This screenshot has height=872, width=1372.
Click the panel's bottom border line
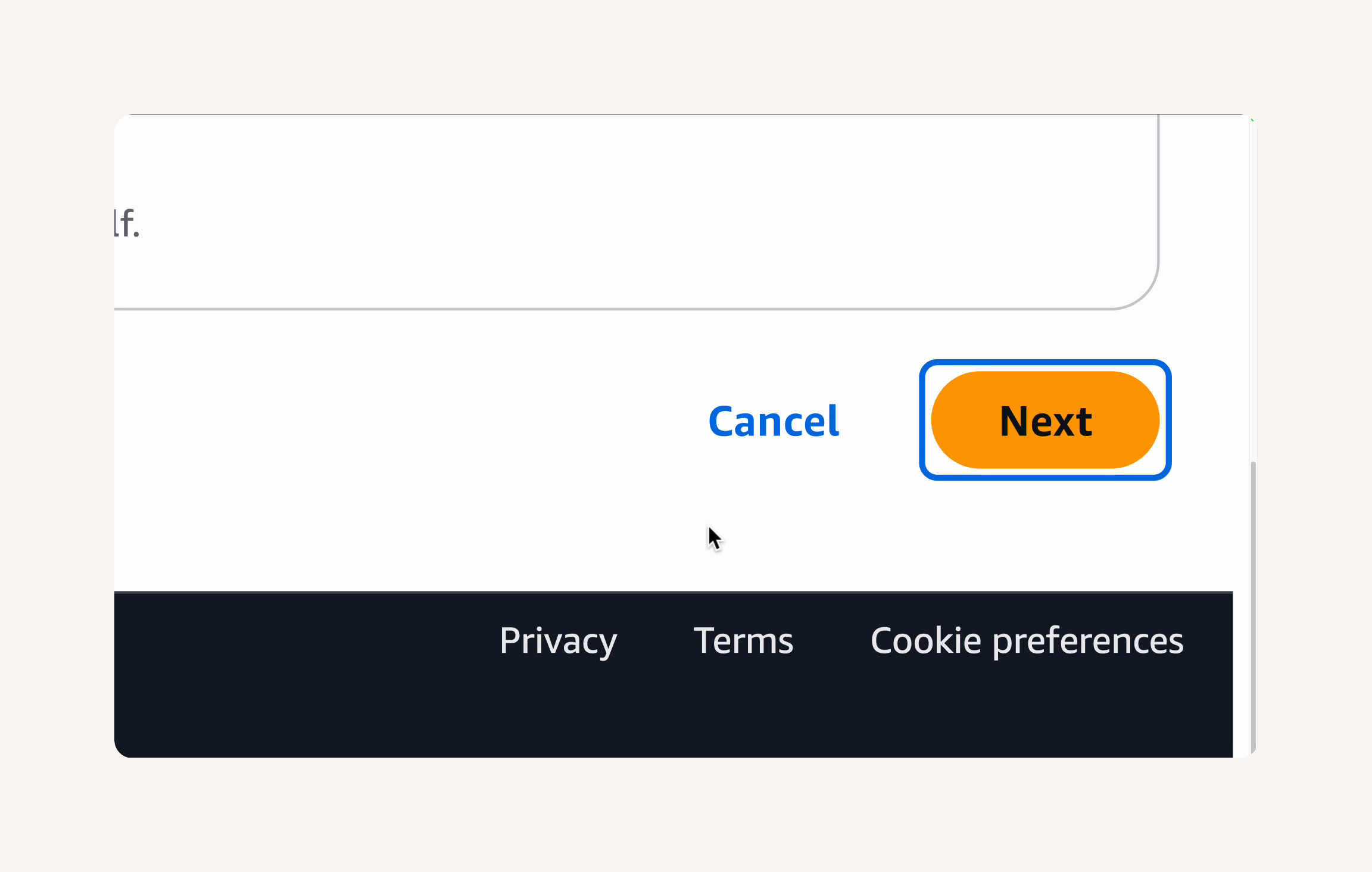(613, 309)
